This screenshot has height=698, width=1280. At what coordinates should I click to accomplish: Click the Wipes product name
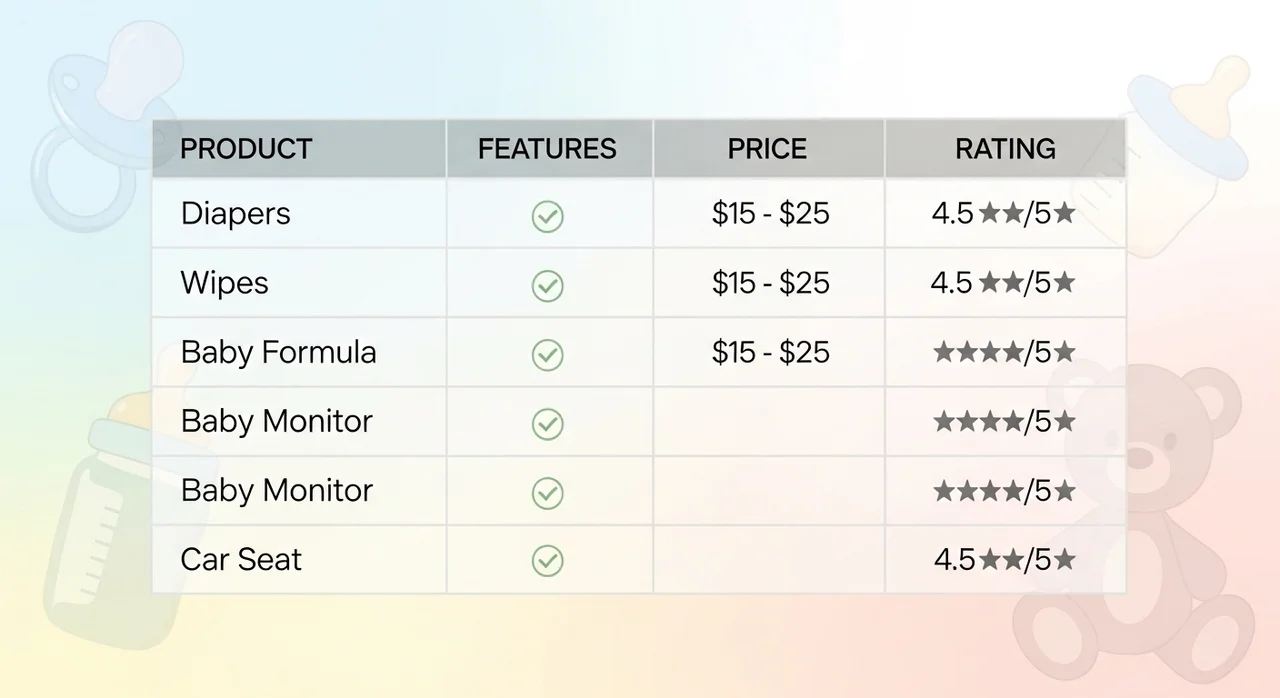coord(225,283)
